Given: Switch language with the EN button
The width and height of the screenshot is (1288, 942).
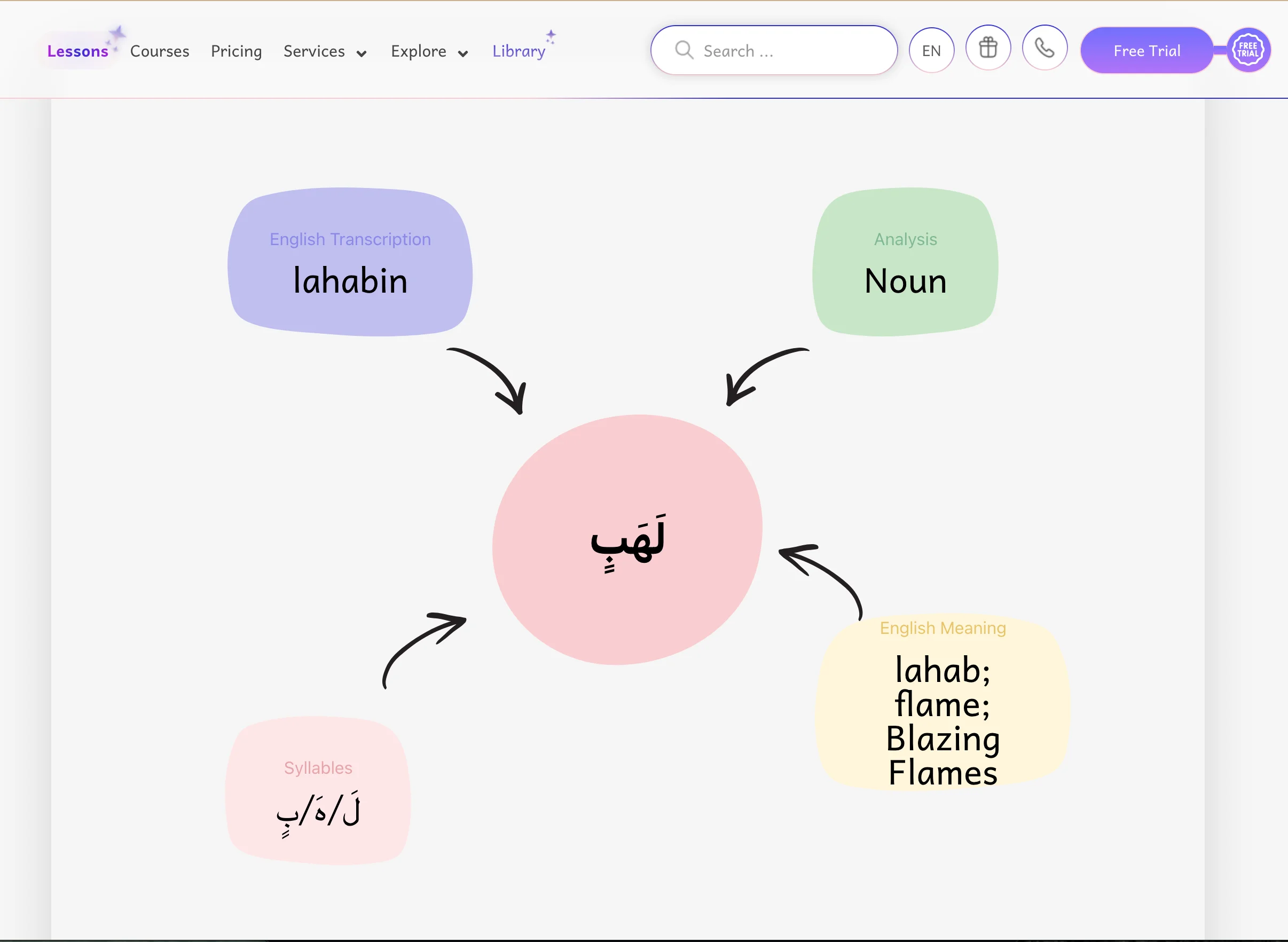Looking at the screenshot, I should tap(931, 51).
